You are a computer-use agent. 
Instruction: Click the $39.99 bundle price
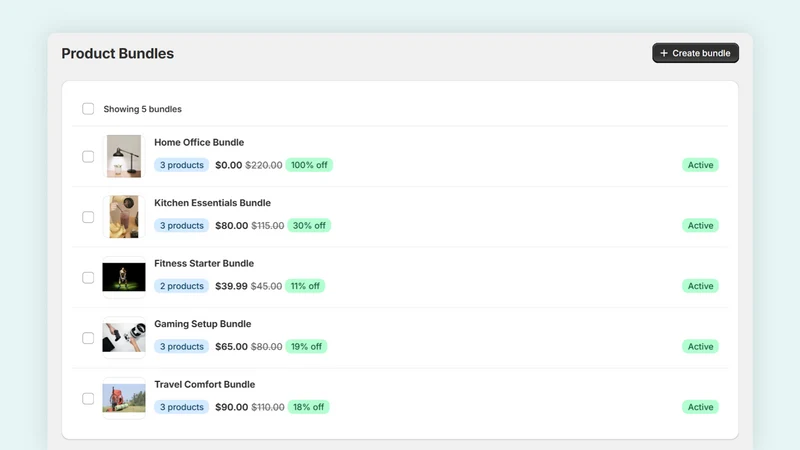[231, 286]
